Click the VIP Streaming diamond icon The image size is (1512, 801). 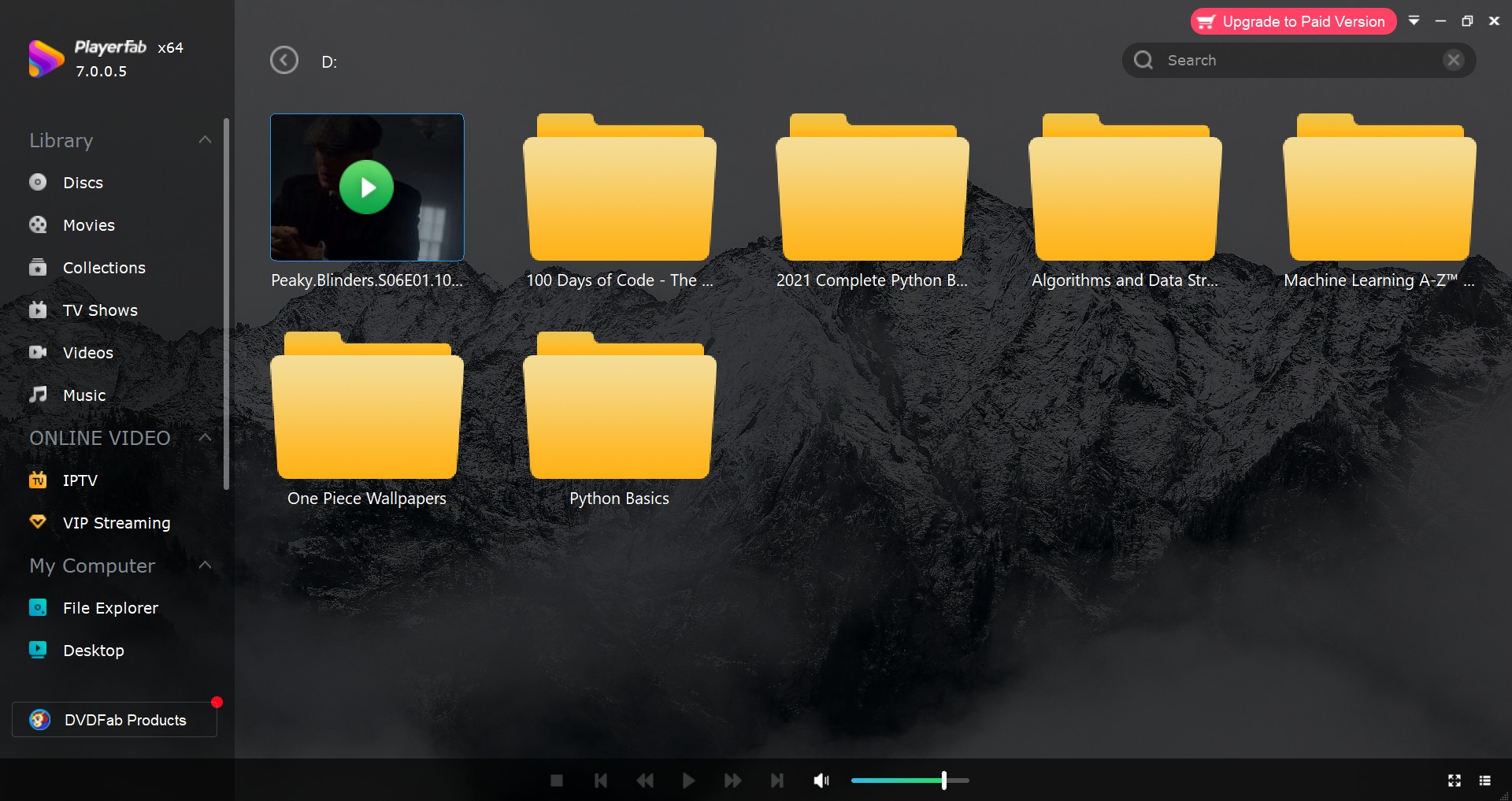(x=38, y=521)
